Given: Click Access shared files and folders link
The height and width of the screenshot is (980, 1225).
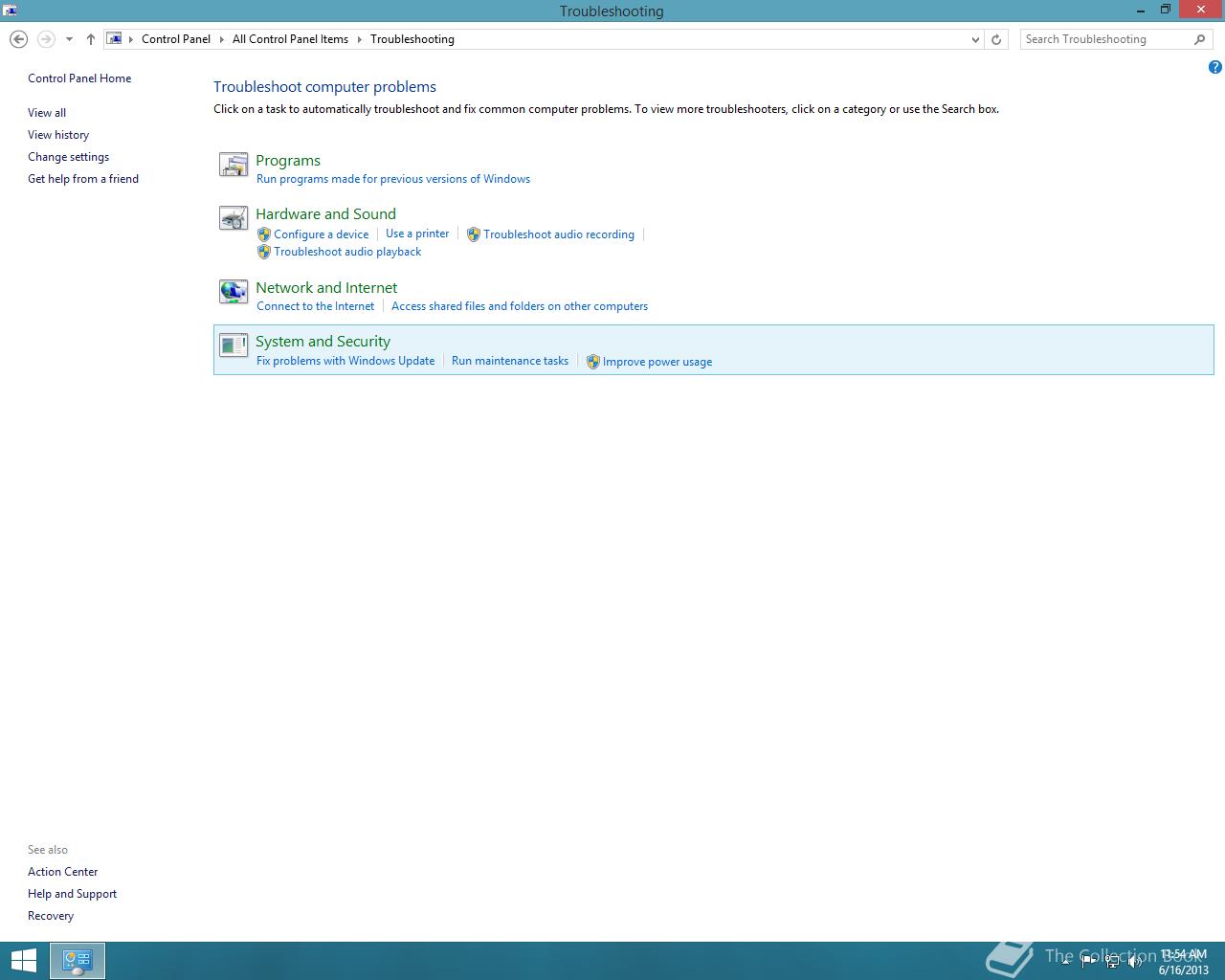Looking at the screenshot, I should tap(520, 306).
